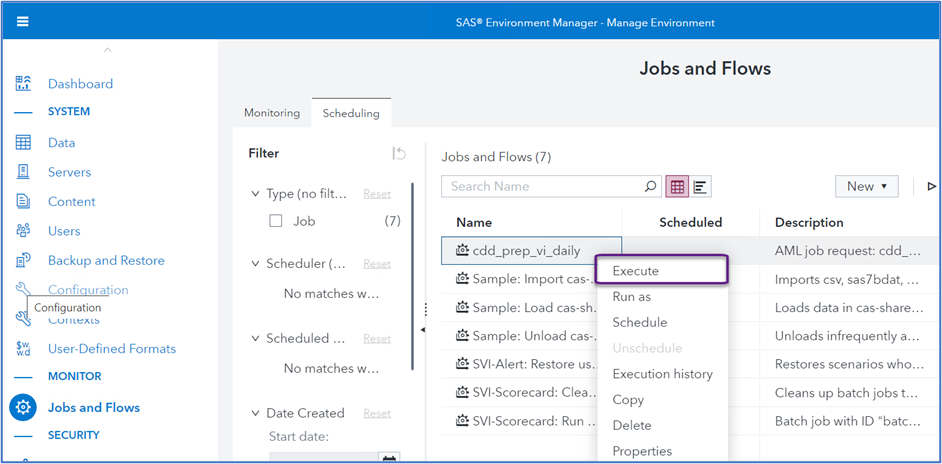Check the Job type filter checkbox

276,221
